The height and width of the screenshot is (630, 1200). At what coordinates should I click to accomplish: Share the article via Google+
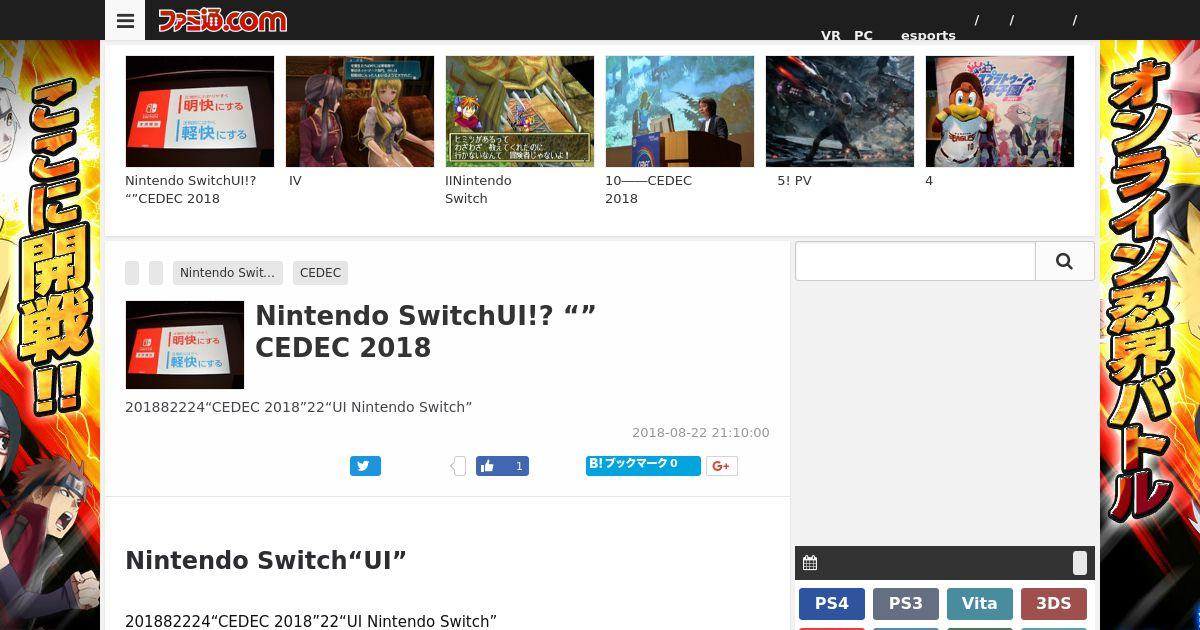click(722, 466)
